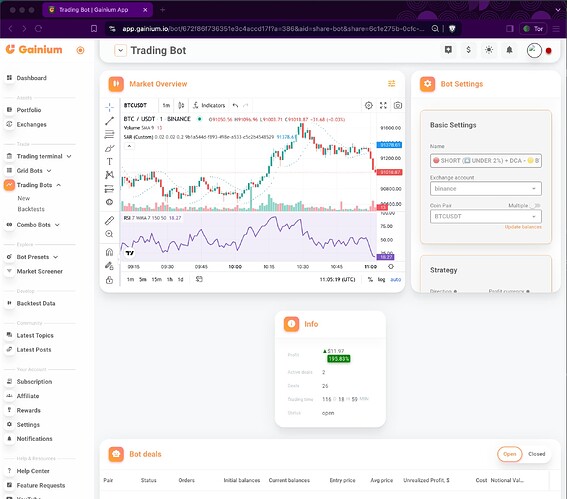Toggle the Multiple coin pair switch
This screenshot has height=499, width=567.
click(x=536, y=205)
